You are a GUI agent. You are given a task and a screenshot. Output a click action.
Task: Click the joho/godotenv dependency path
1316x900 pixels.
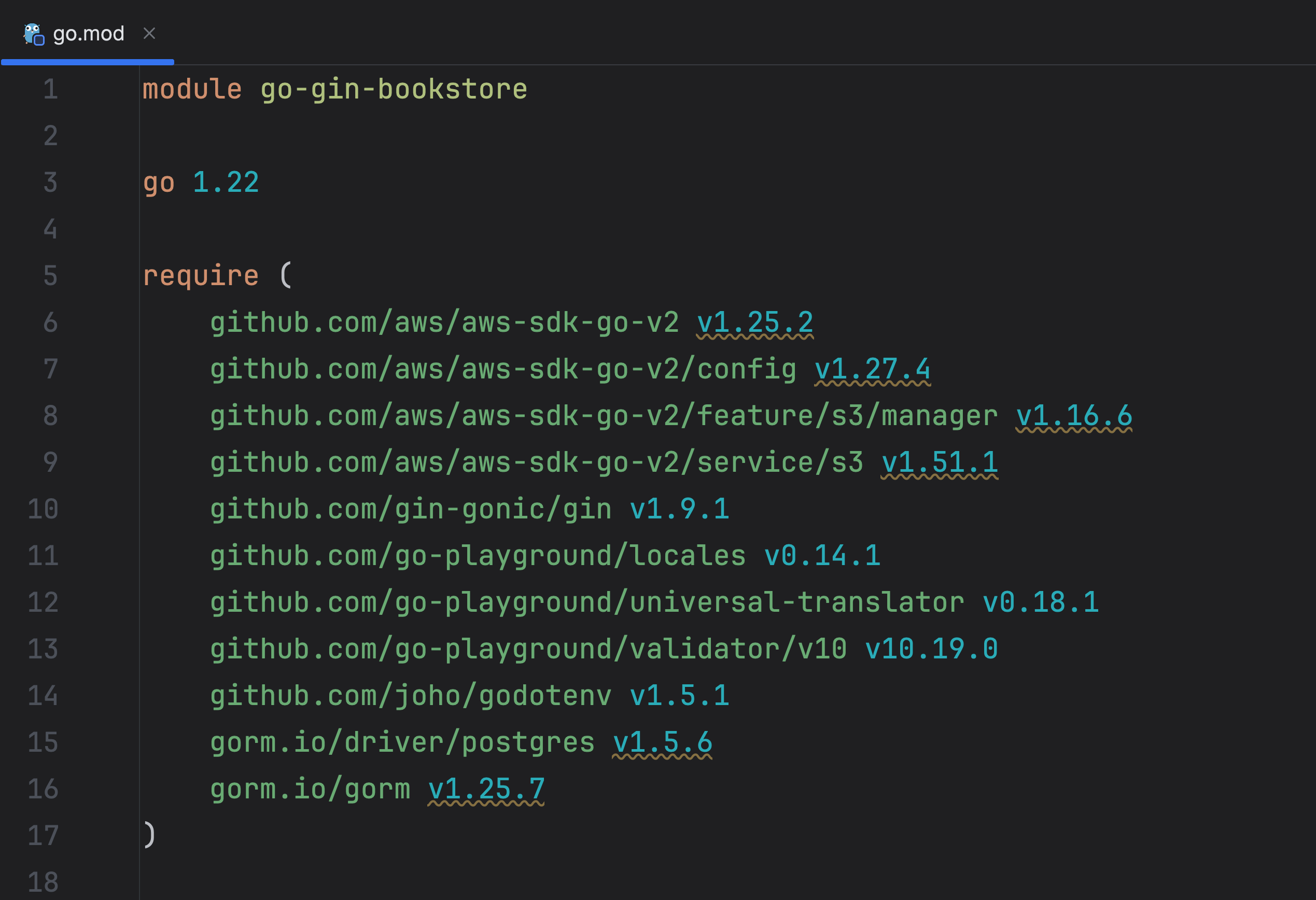click(x=411, y=696)
